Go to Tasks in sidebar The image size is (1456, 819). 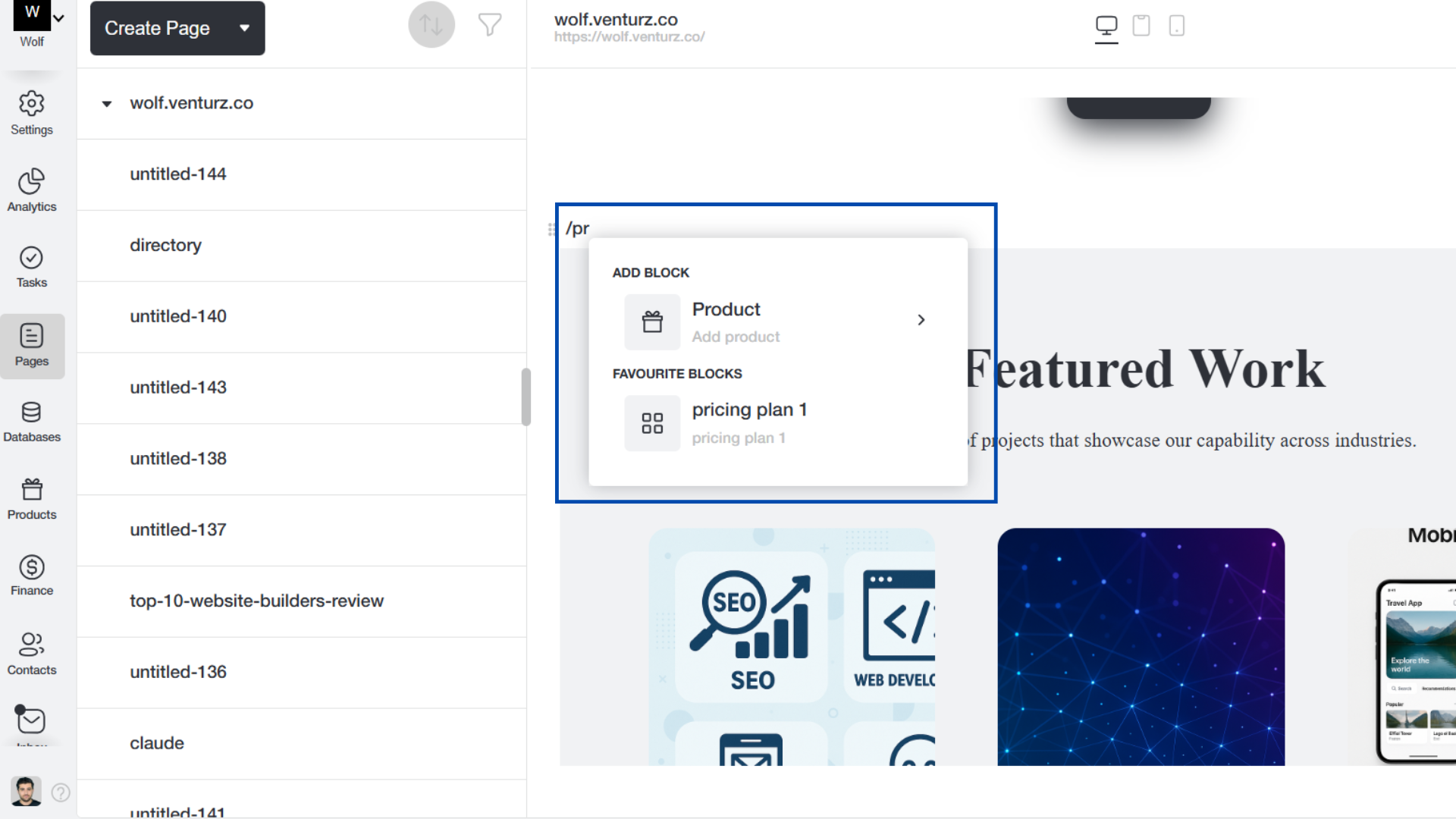(x=31, y=267)
